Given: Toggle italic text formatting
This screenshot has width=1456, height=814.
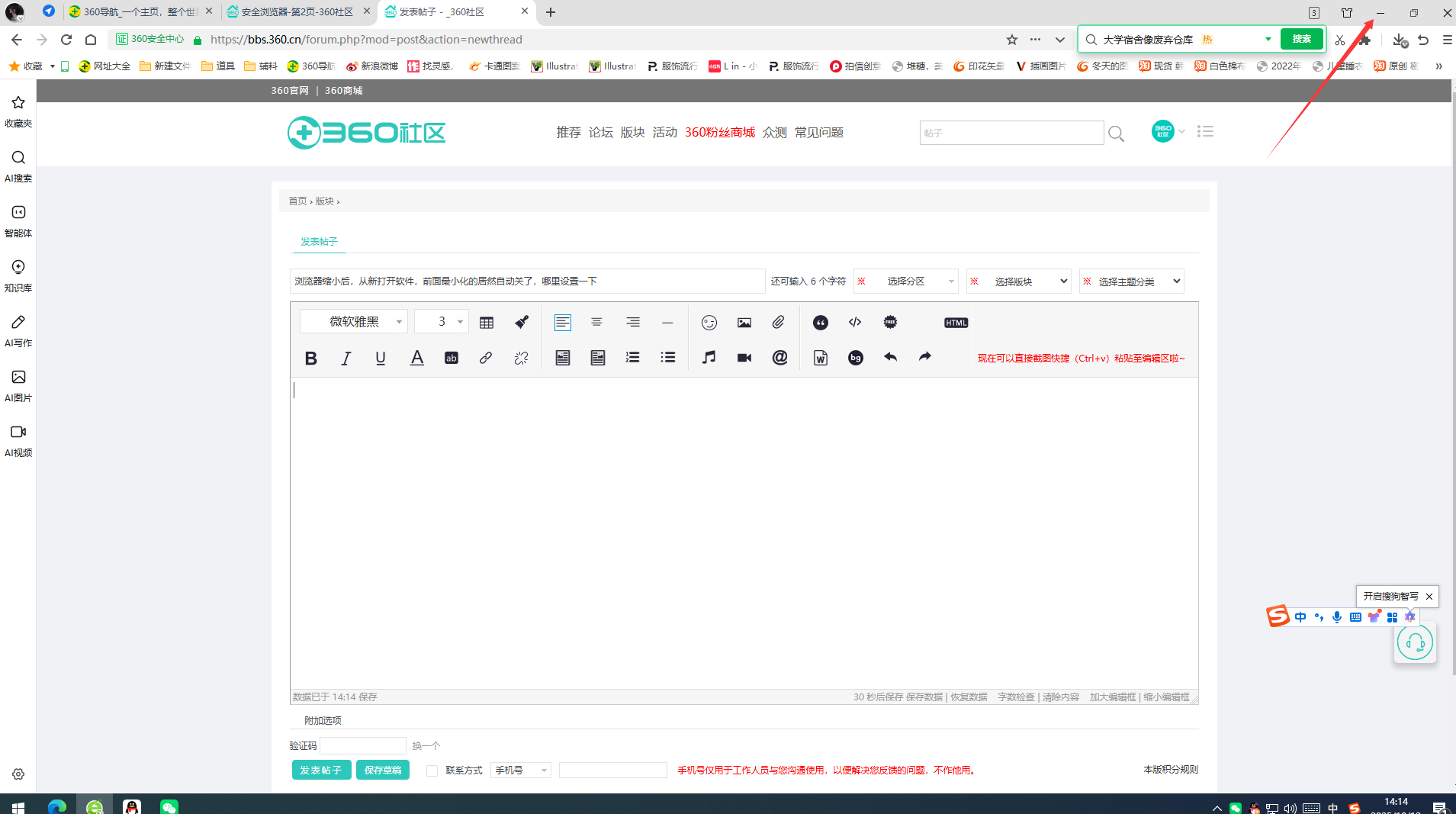Looking at the screenshot, I should 346,358.
